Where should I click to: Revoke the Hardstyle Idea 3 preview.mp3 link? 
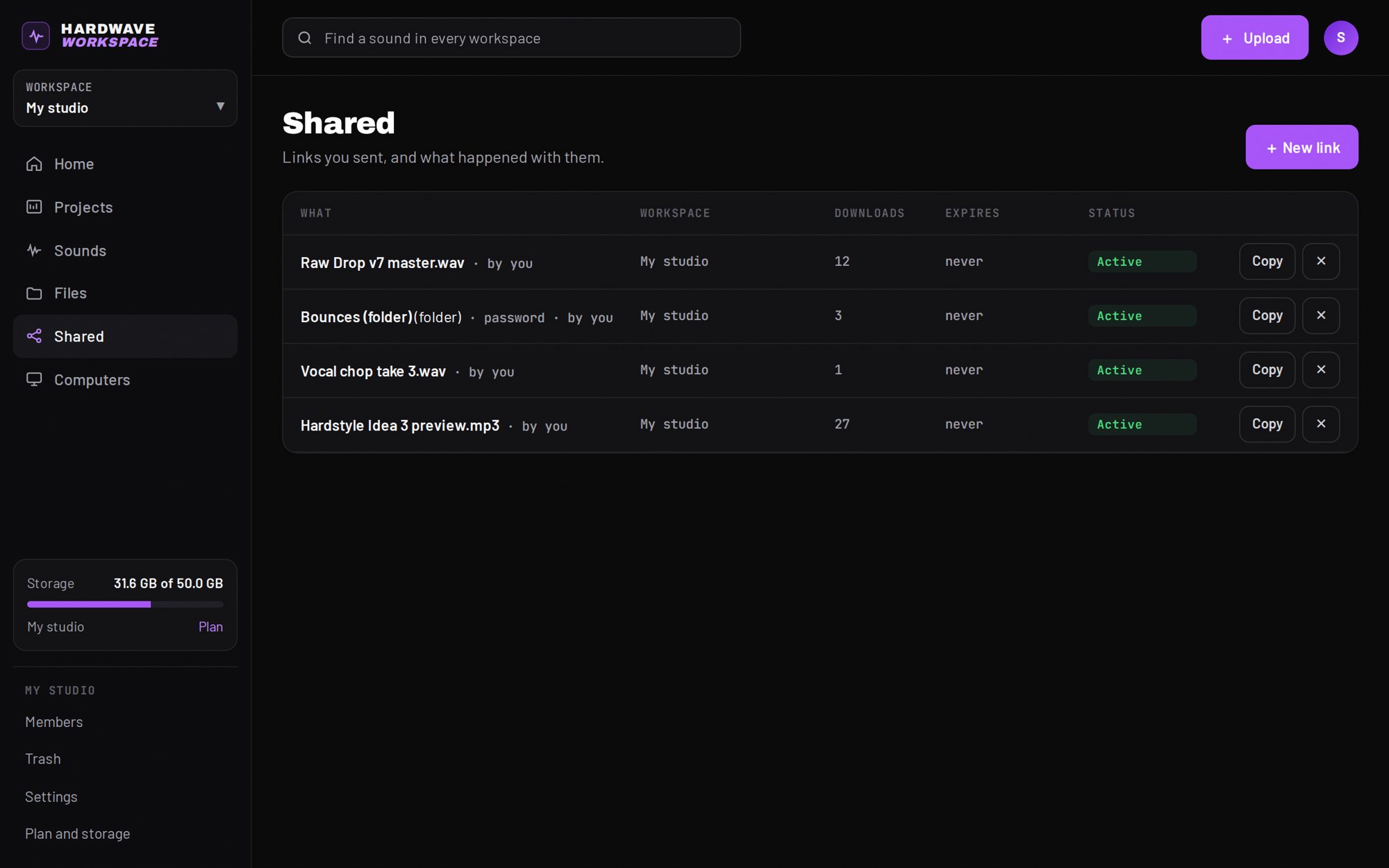coord(1321,424)
